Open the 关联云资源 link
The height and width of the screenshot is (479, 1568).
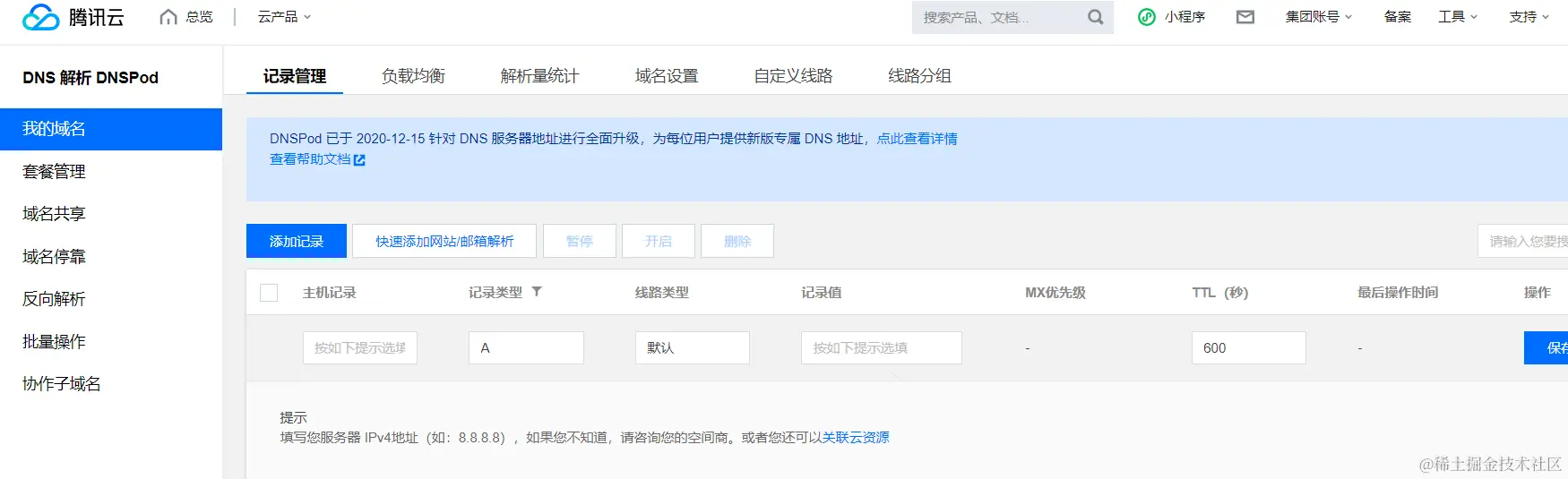click(856, 438)
